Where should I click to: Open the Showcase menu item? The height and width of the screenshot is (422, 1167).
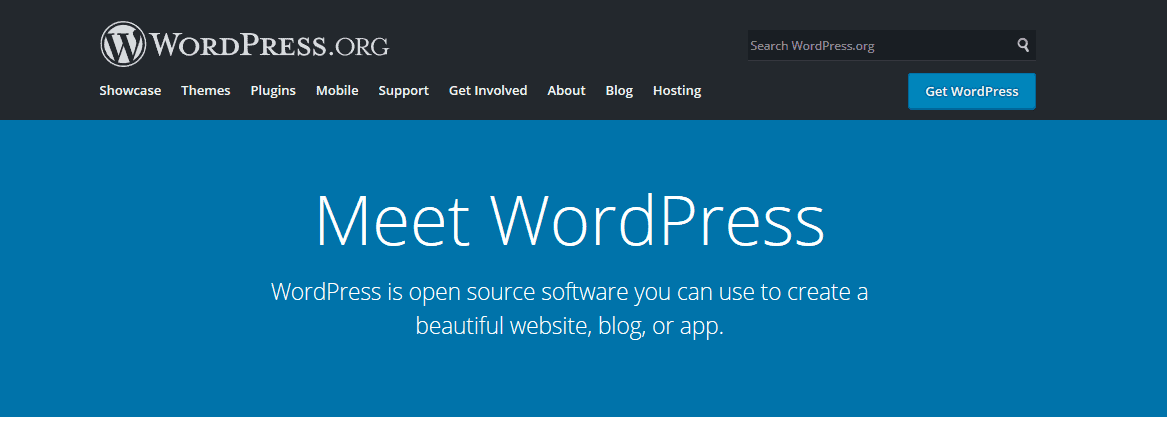point(130,91)
